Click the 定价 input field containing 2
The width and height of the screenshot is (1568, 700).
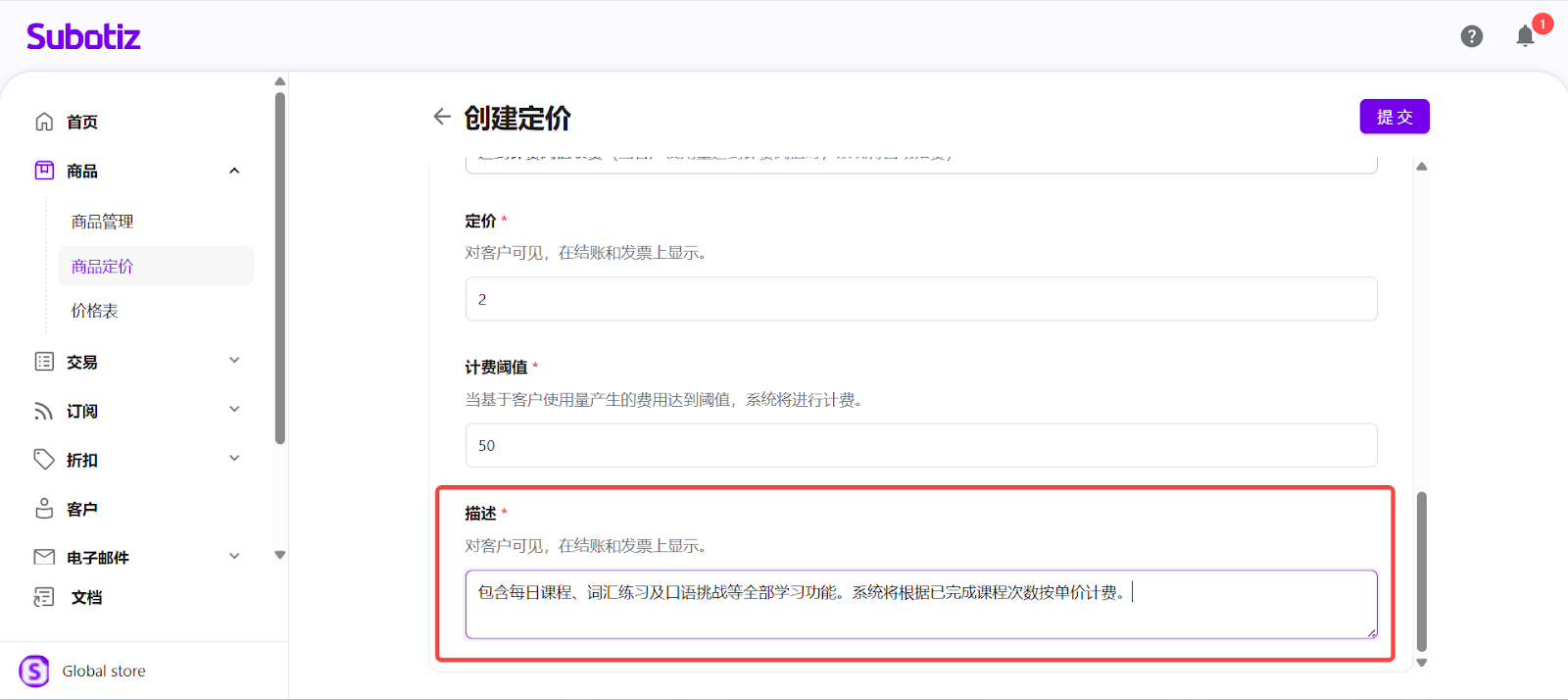[920, 299]
